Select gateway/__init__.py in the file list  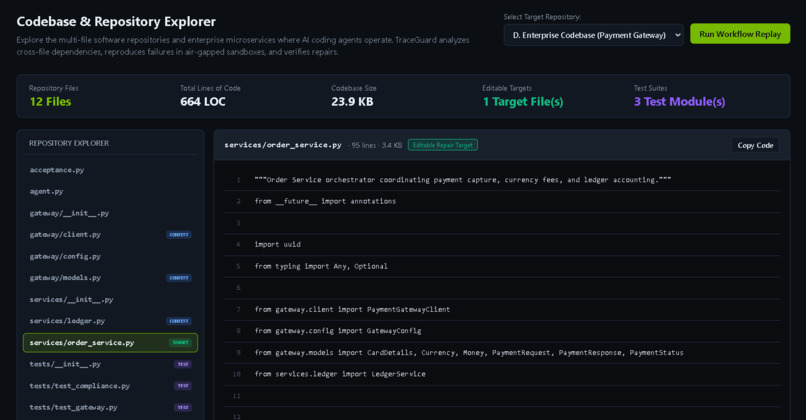[x=110, y=213]
